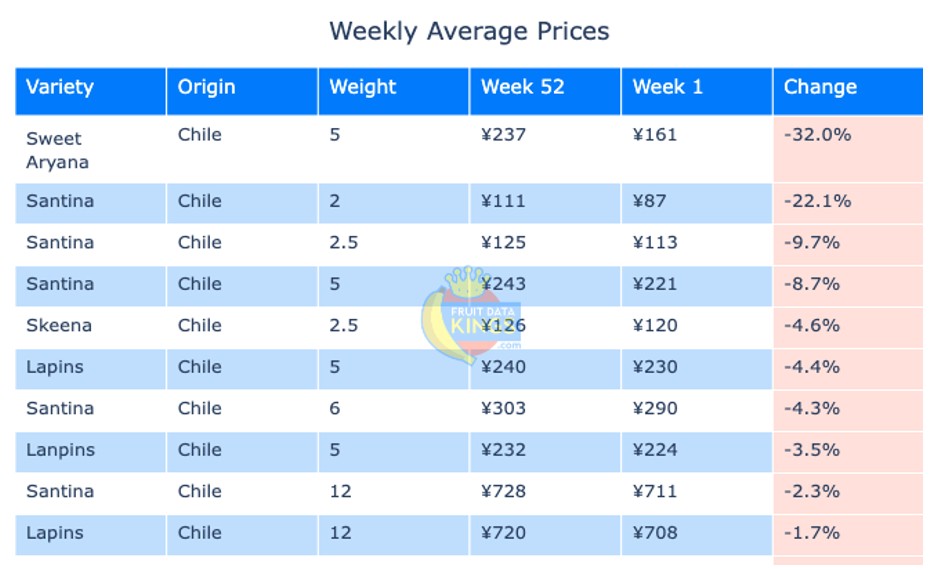Viewport: 941px width, 570px height.
Task: Click the -32.0% change cell
Action: click(817, 134)
